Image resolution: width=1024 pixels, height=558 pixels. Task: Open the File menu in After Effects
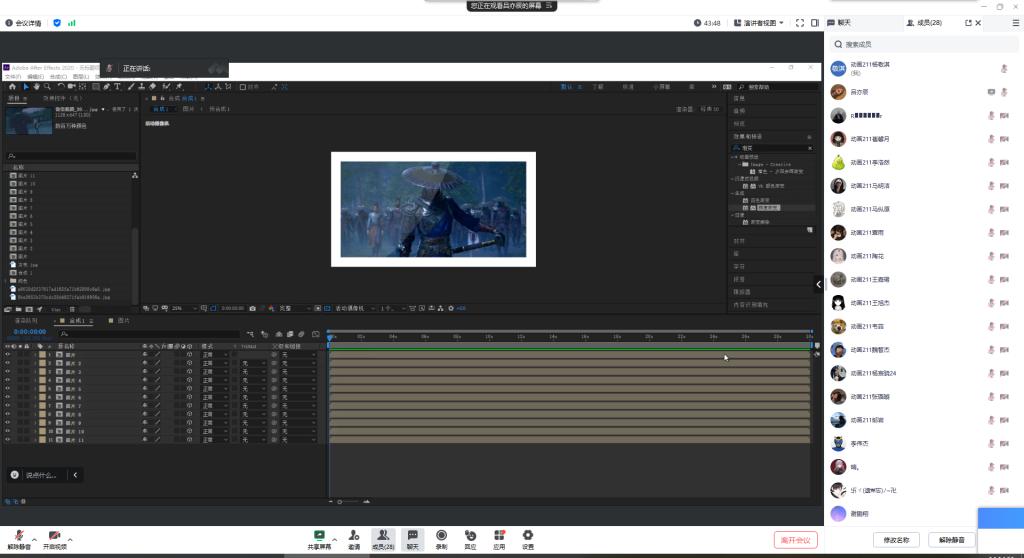tap(12, 76)
